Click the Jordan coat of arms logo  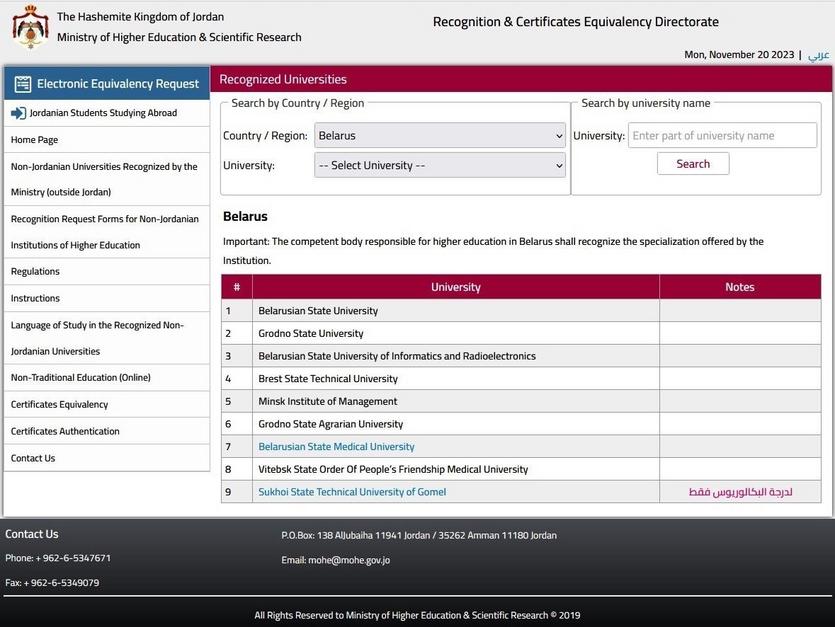30,27
